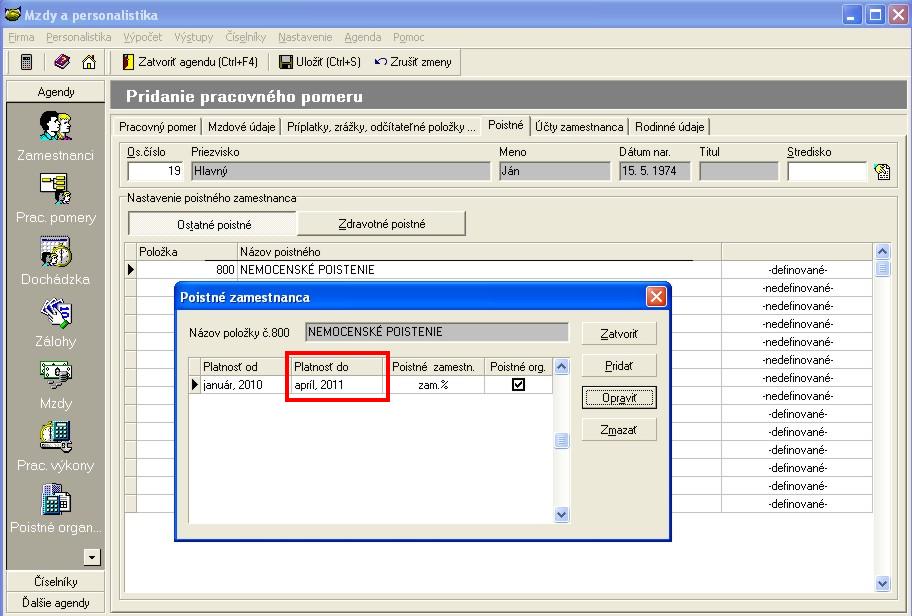Select the Ostatné poistné toggle button

[213, 224]
